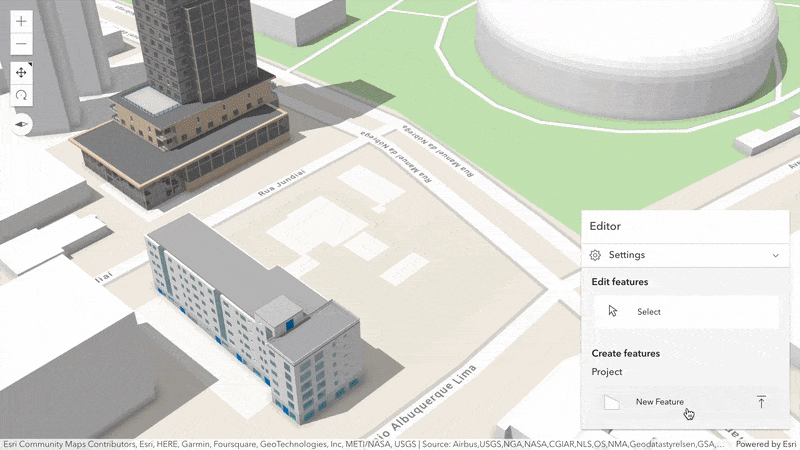Zoom out with the minus button

pyautogui.click(x=21, y=44)
